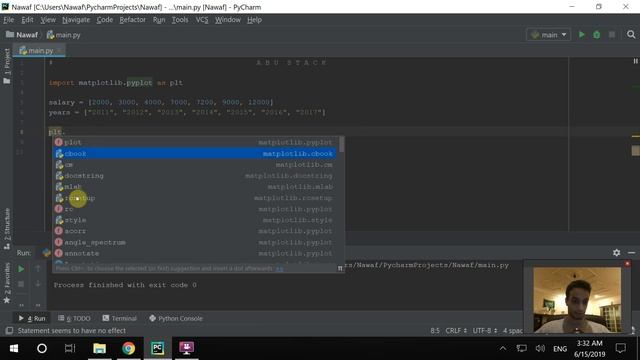Screen dimensions: 640x360
Task: Open the File menu
Action: pyautogui.click(x=9, y=20)
